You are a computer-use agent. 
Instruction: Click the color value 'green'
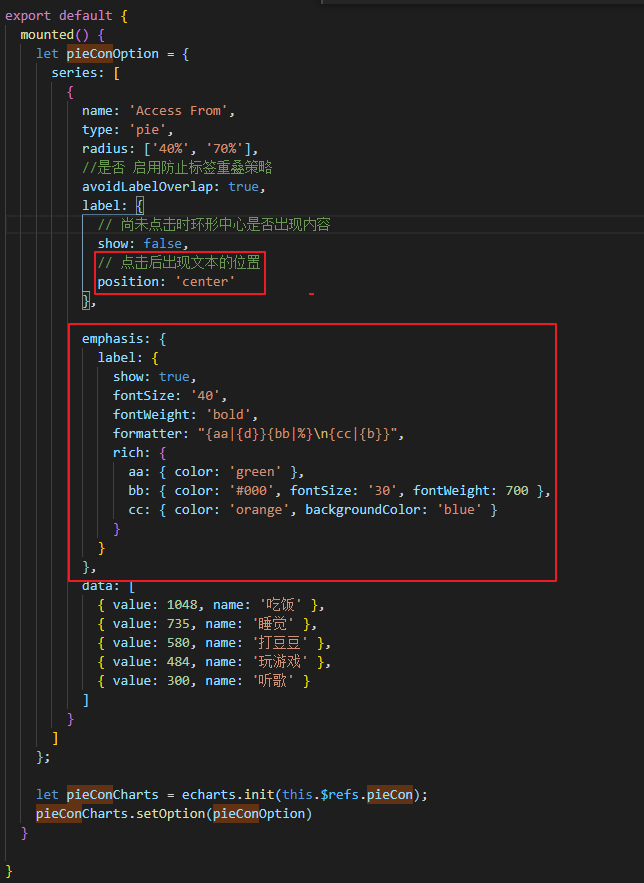(255, 472)
